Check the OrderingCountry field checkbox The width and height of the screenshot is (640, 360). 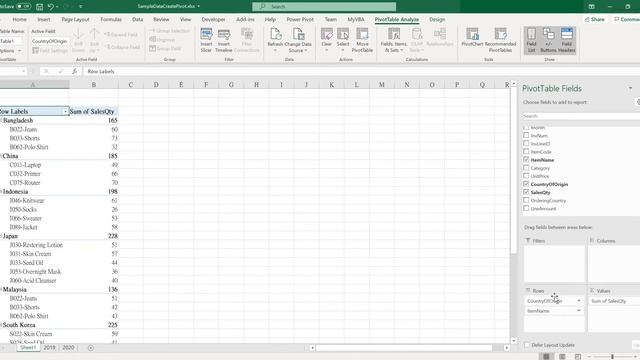526,200
